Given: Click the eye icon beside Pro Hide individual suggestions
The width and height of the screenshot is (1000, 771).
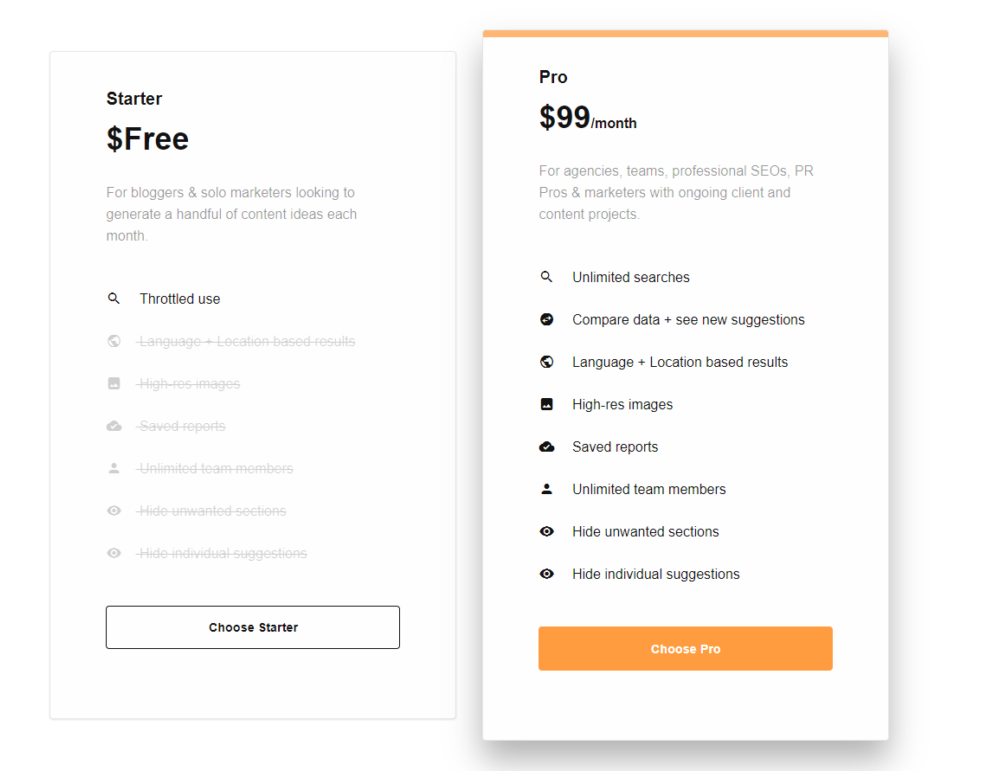Looking at the screenshot, I should 546,574.
